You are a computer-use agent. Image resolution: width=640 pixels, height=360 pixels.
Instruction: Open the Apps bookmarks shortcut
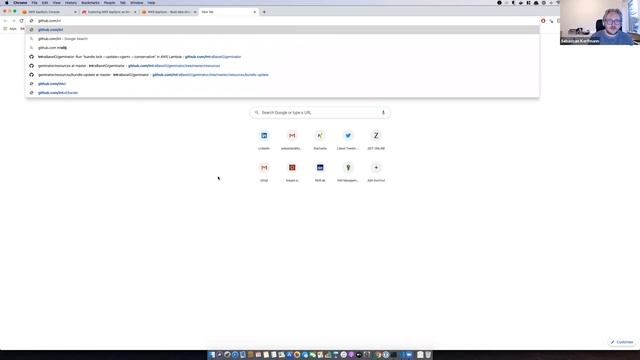[x=11, y=29]
